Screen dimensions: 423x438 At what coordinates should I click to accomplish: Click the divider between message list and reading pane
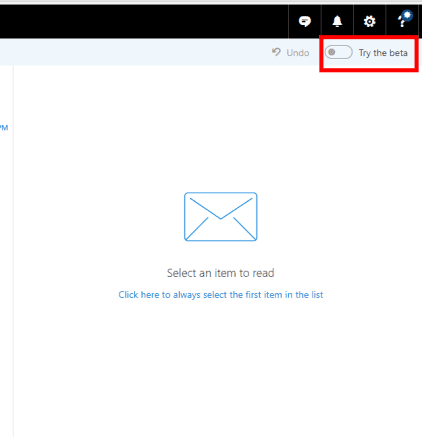(x=14, y=251)
